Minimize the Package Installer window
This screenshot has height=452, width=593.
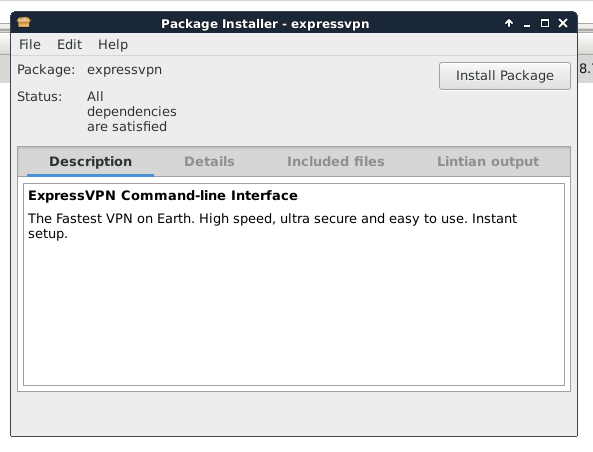coord(527,24)
